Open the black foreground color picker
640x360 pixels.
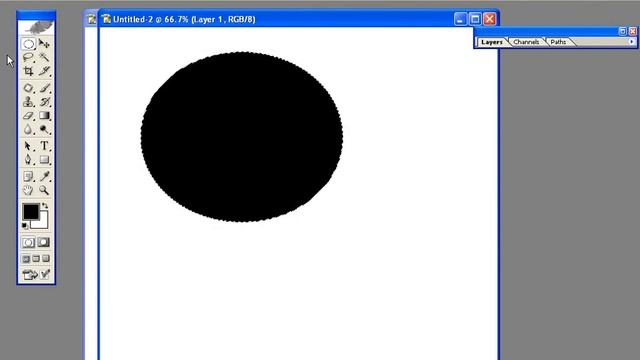click(x=31, y=211)
